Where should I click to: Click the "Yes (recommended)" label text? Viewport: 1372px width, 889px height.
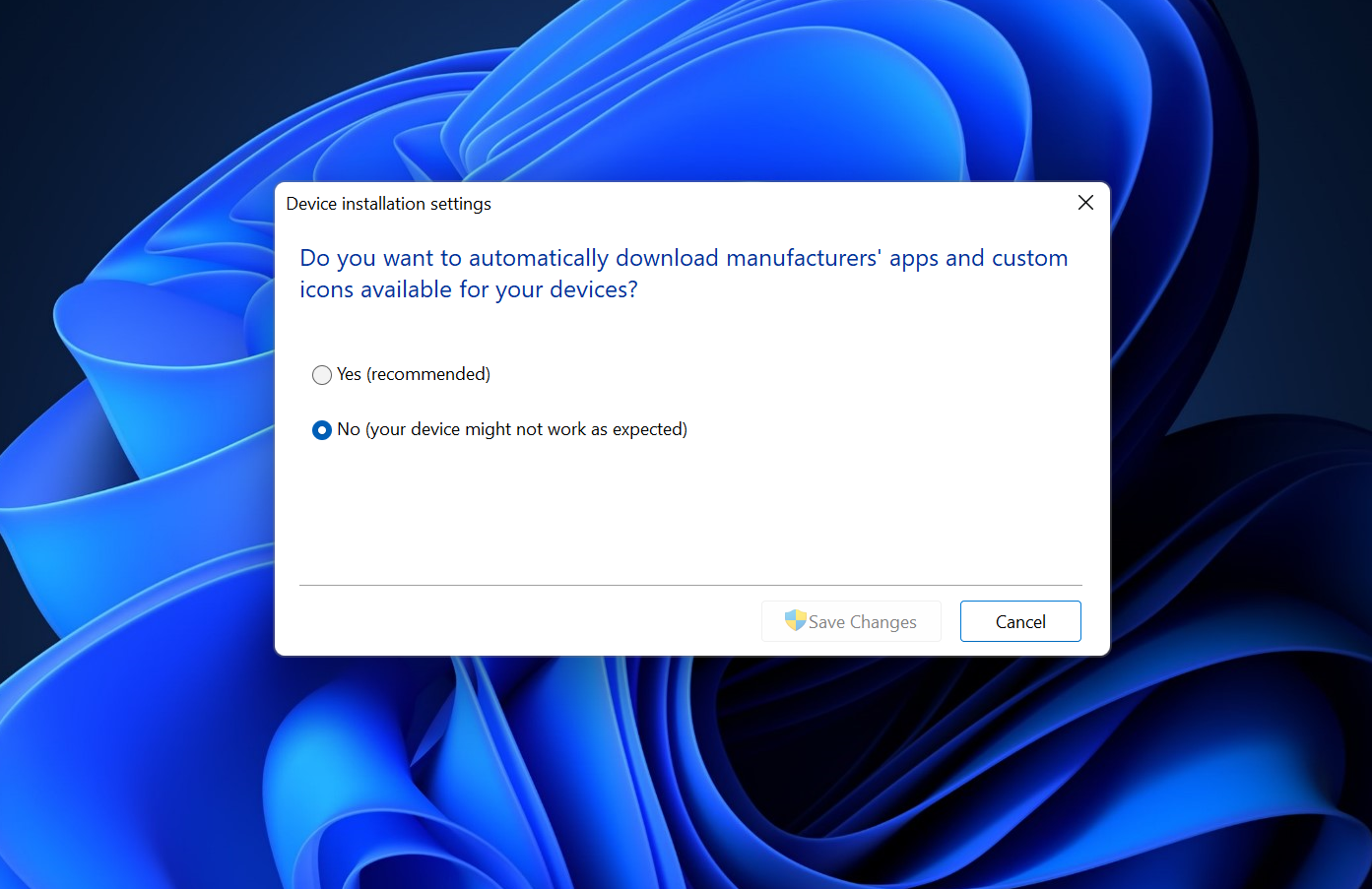413,374
